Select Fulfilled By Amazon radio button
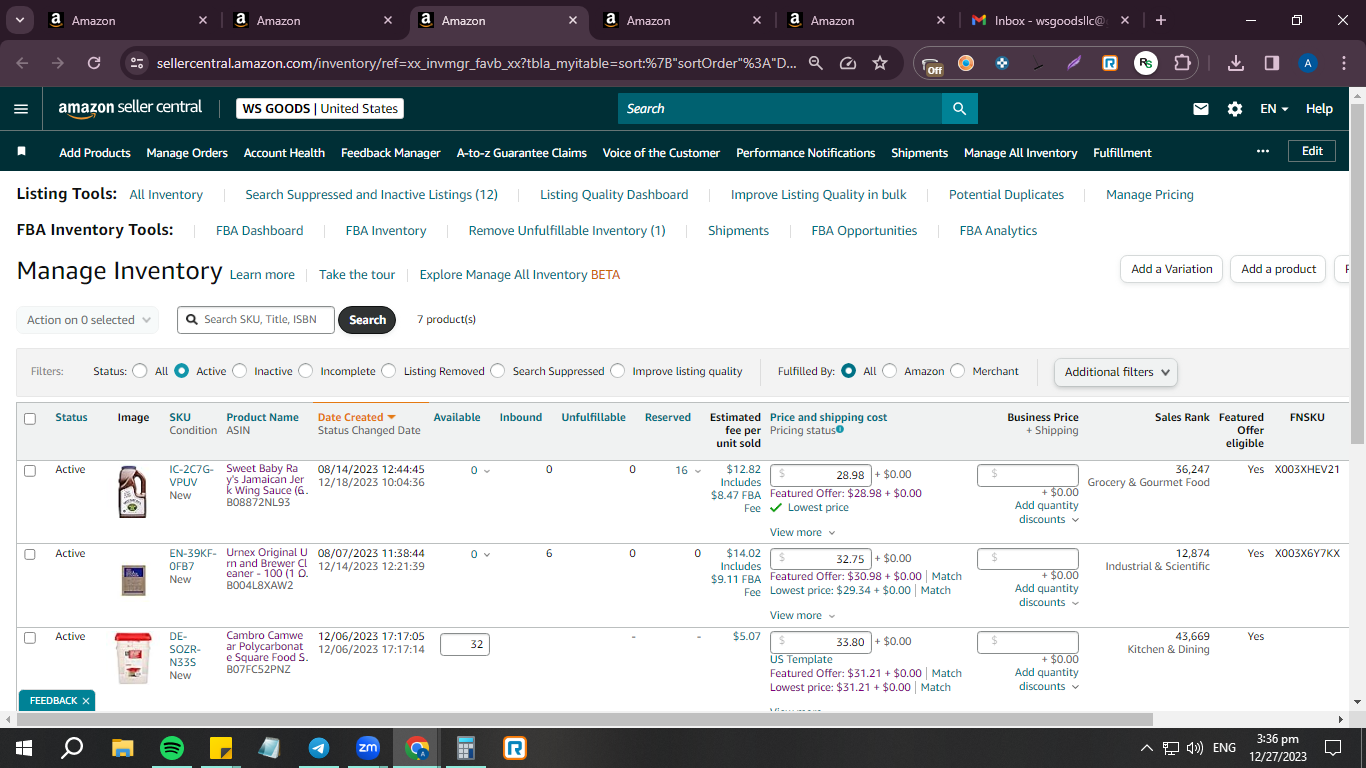1366x768 pixels. click(890, 371)
